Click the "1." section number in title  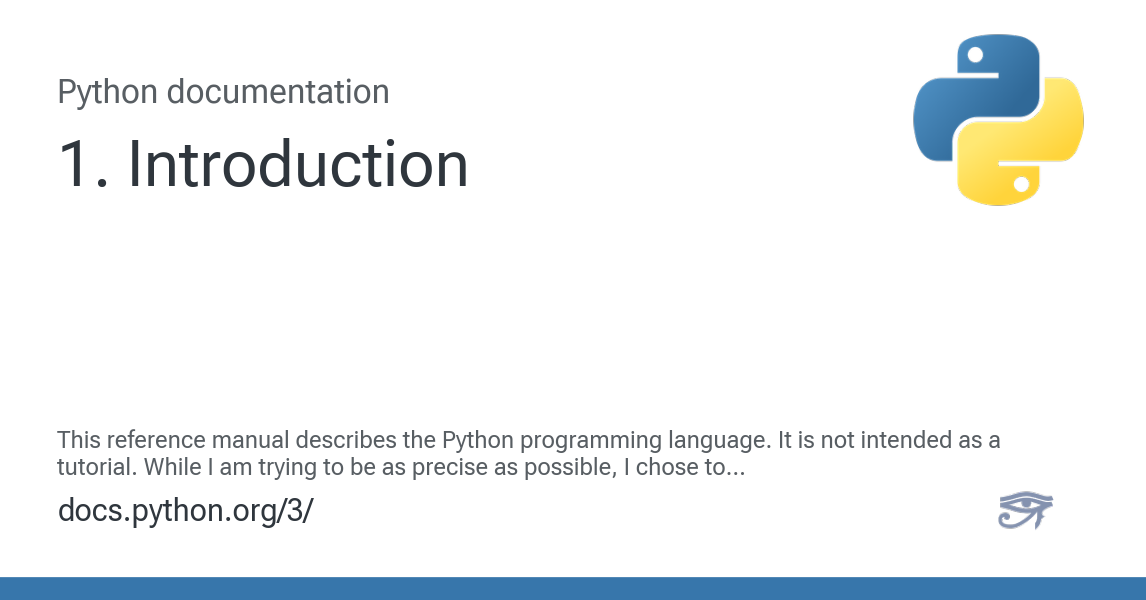[83, 164]
